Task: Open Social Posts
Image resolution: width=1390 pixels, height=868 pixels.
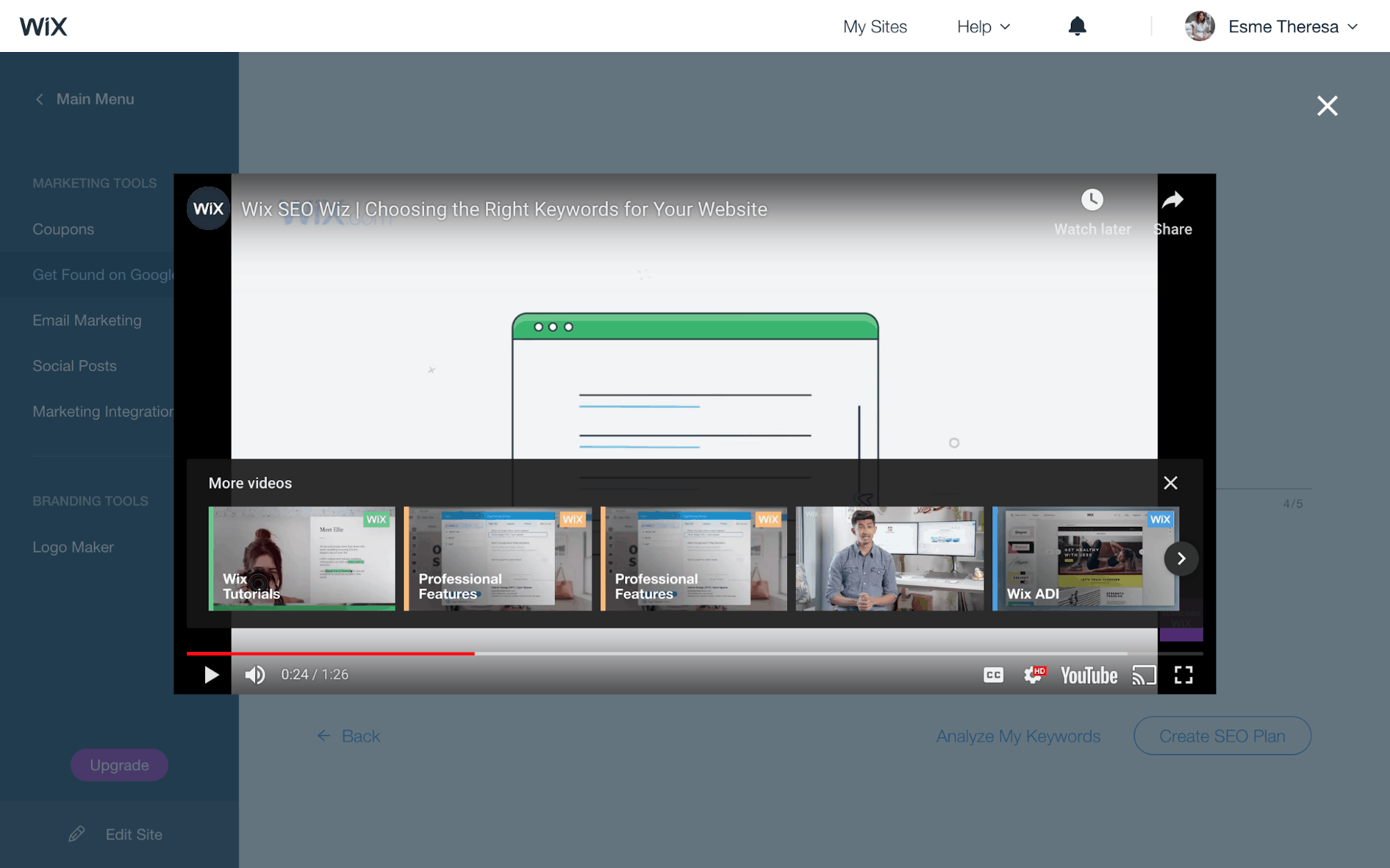Action: [74, 366]
